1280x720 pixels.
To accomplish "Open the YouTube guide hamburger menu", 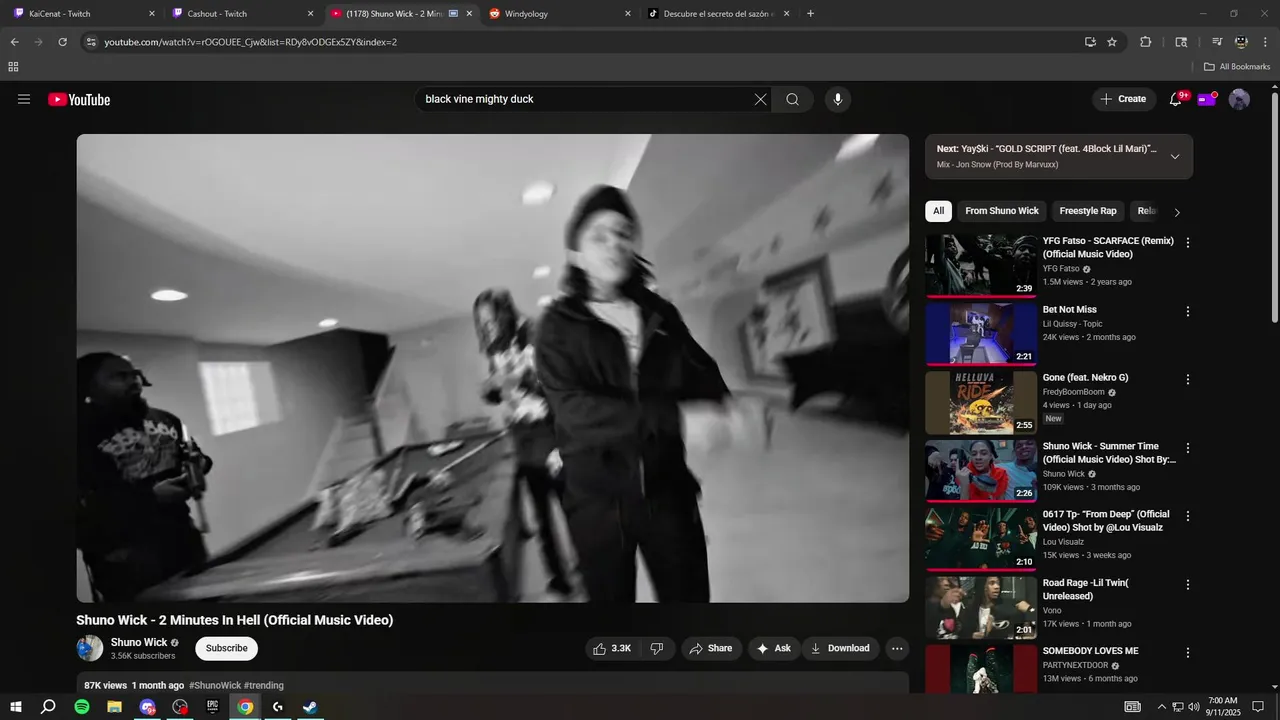I will tap(24, 99).
